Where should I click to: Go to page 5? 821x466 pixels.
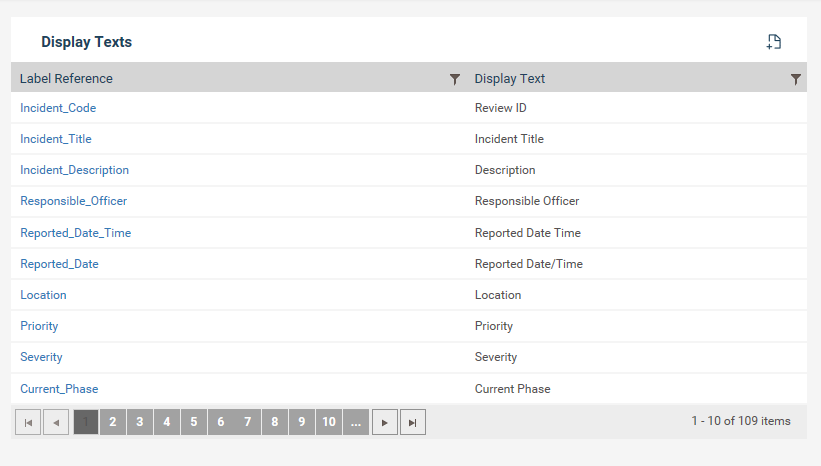tap(194, 422)
